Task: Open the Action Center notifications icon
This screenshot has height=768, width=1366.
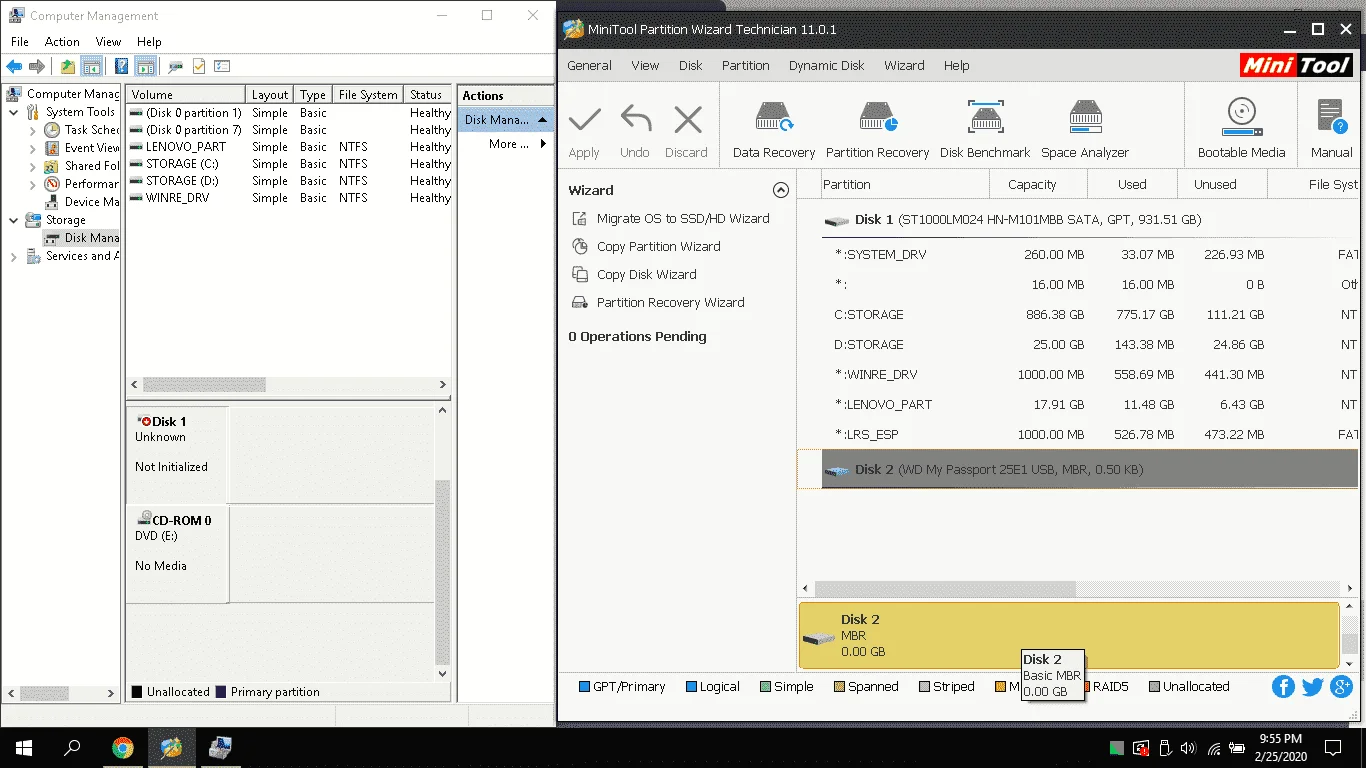Action: pos(1334,748)
